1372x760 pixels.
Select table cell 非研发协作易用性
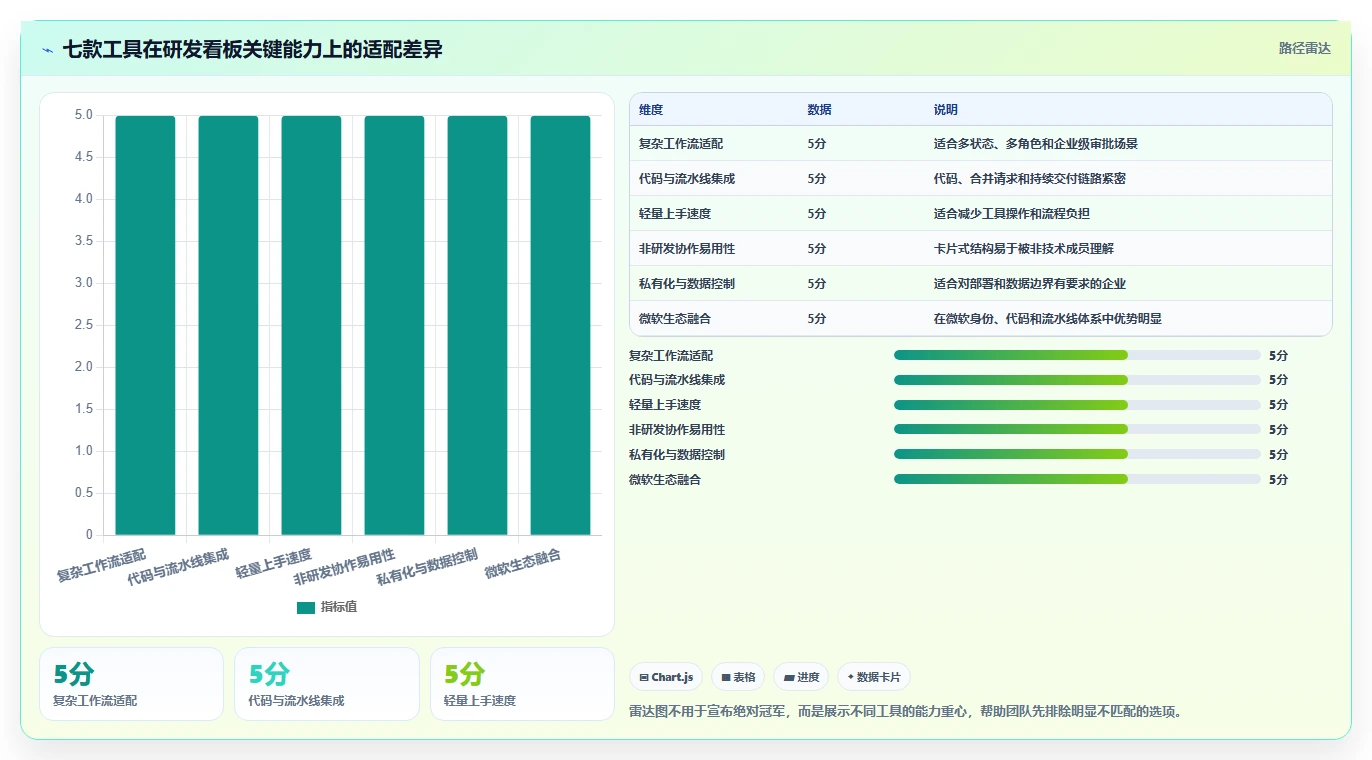[687, 249]
